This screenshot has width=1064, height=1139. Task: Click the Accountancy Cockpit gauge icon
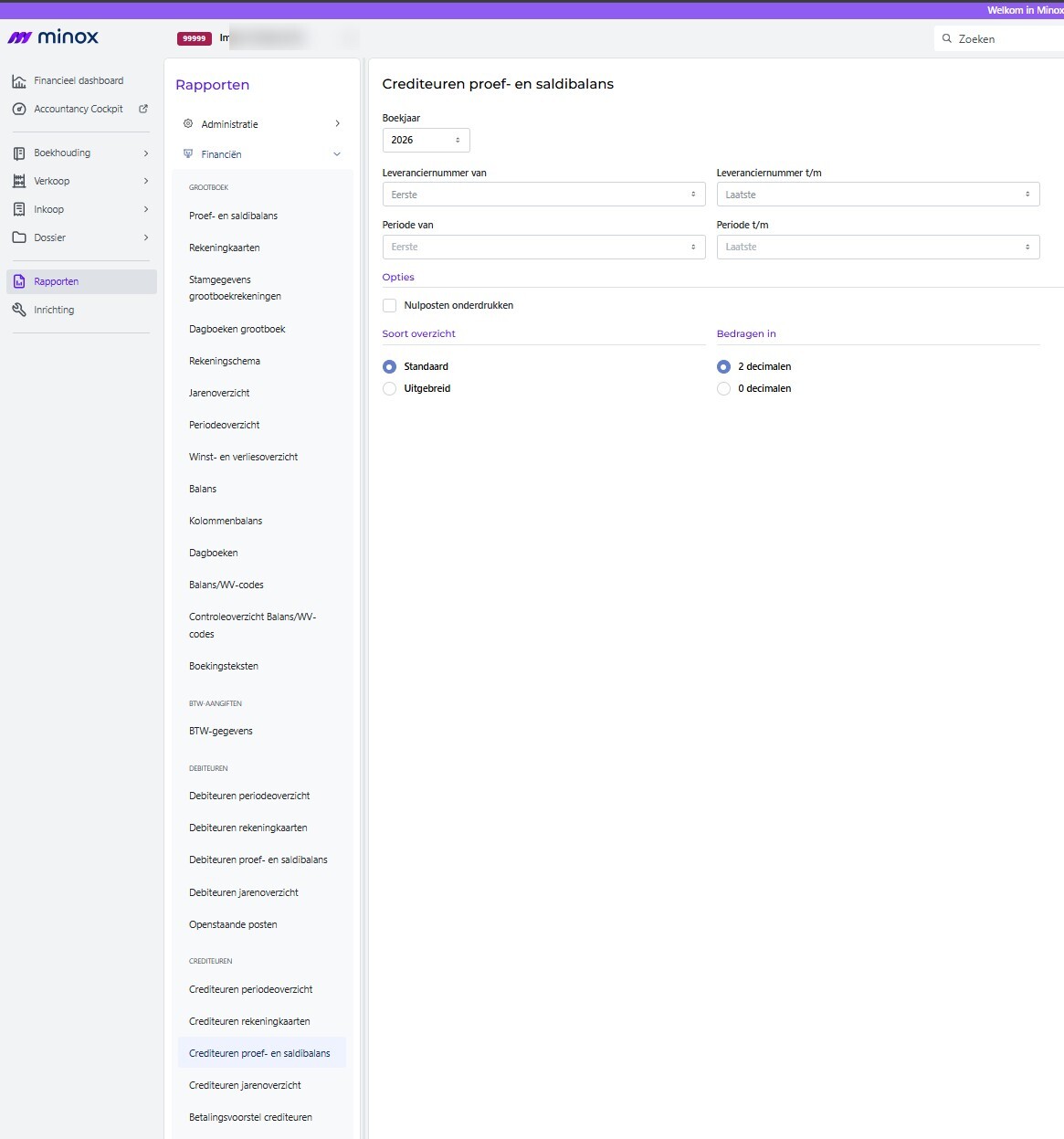point(19,109)
